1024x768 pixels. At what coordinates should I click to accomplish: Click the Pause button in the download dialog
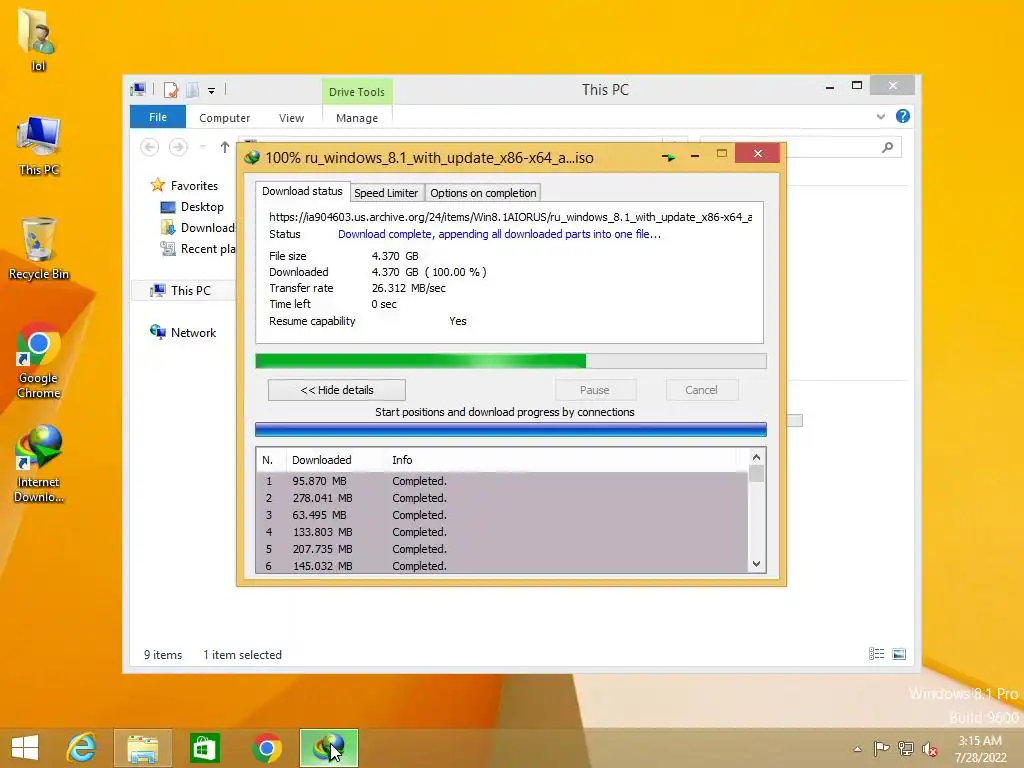[595, 390]
